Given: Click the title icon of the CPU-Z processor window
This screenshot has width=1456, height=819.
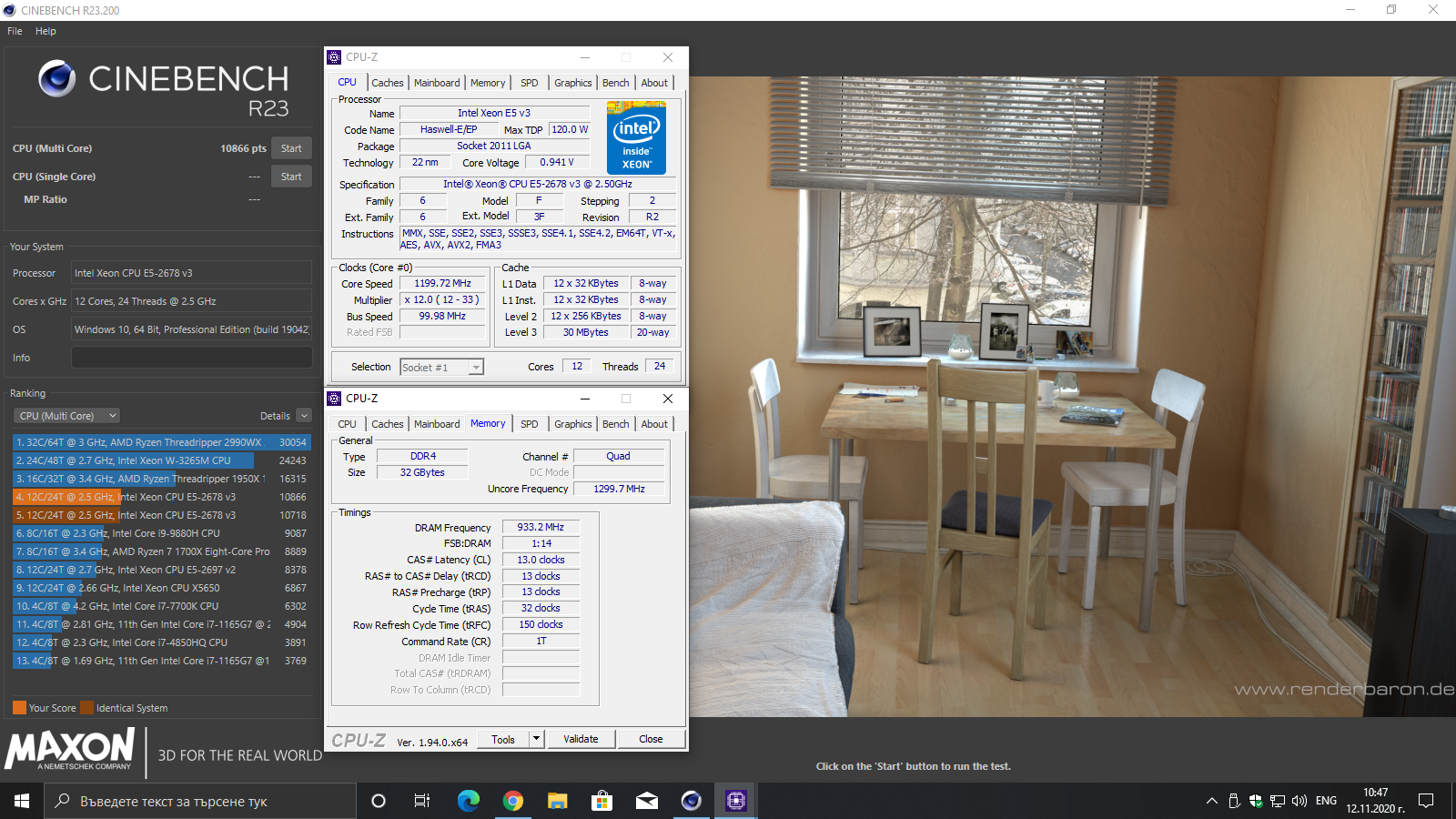Looking at the screenshot, I should pos(334,57).
